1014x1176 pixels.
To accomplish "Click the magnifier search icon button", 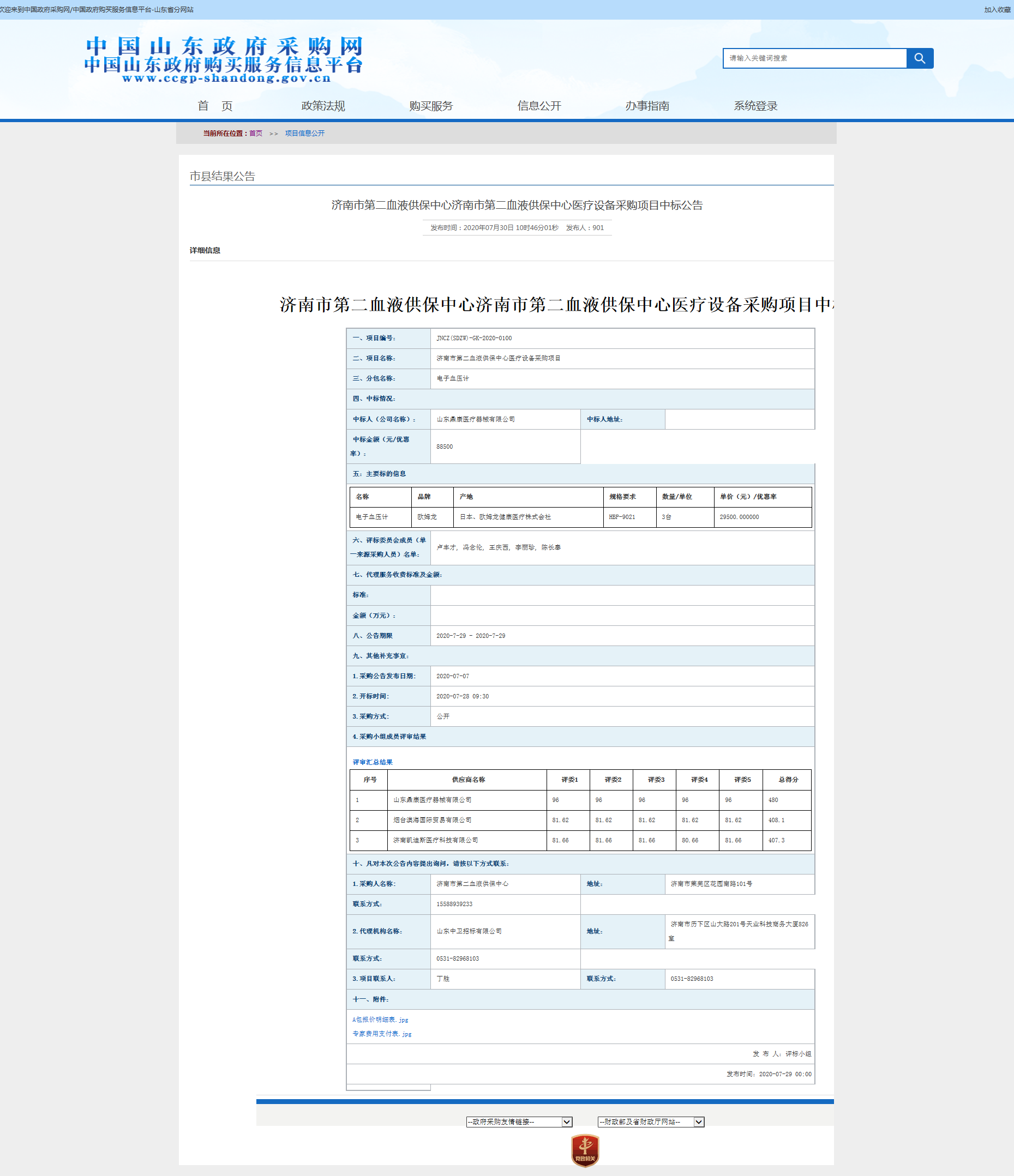I will click(x=919, y=58).
